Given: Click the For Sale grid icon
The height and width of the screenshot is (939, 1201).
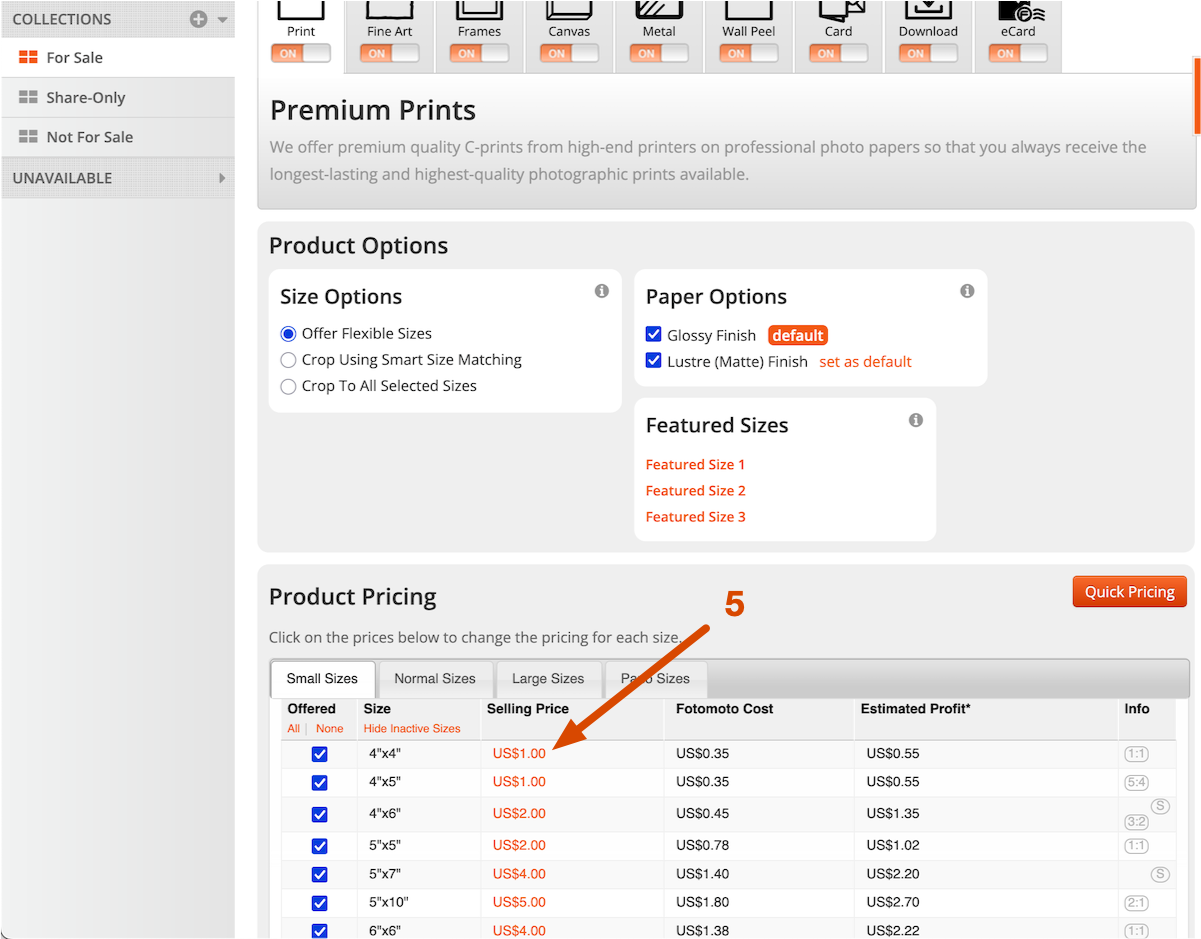Looking at the screenshot, I should point(28,58).
